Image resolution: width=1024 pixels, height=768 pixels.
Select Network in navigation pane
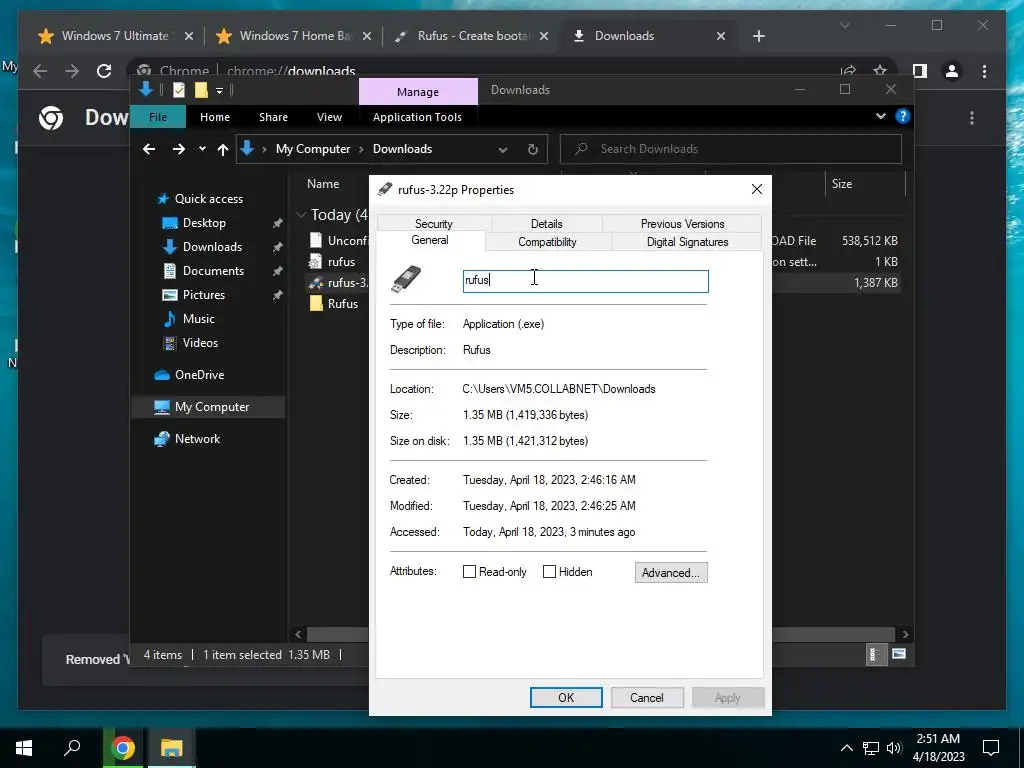pos(197,439)
